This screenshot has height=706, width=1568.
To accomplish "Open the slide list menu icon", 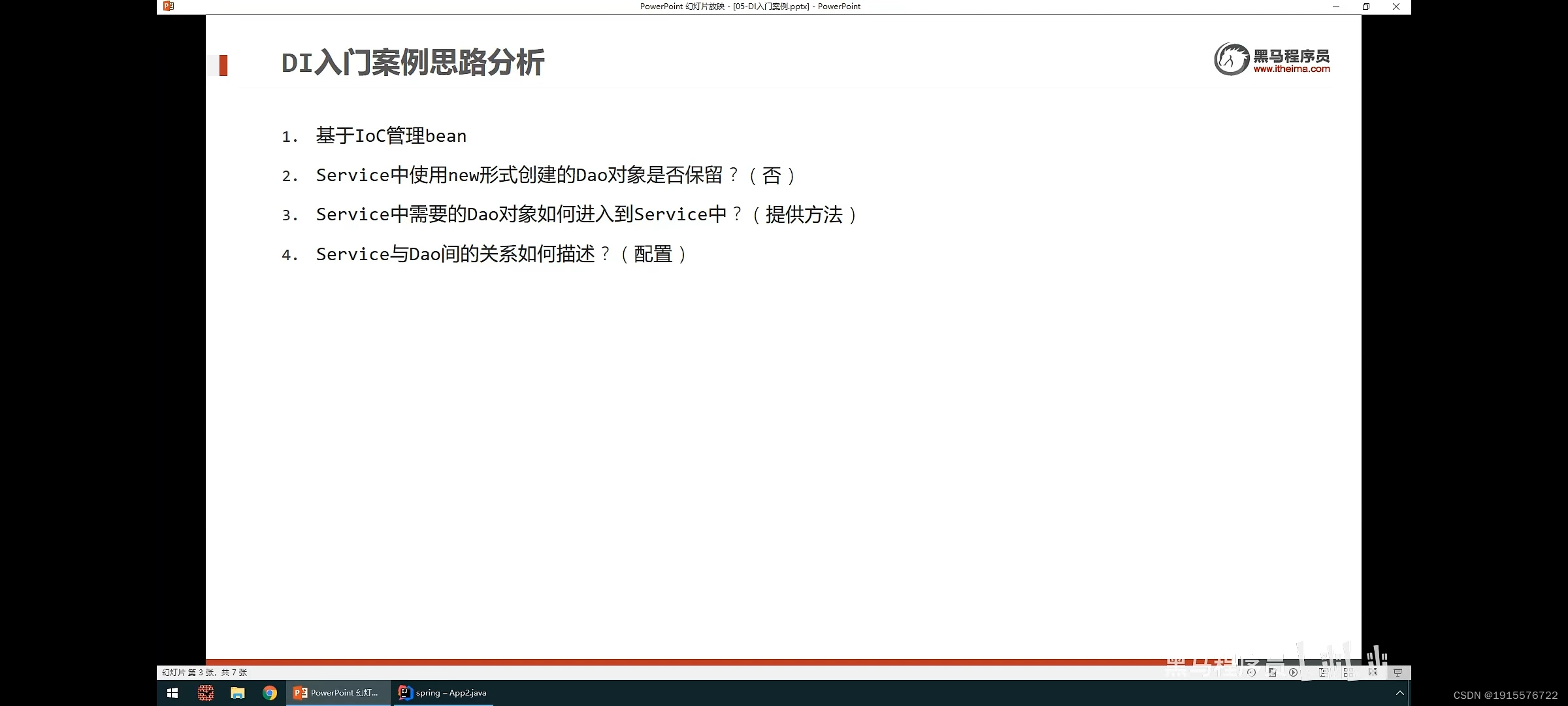I will click(x=1272, y=672).
